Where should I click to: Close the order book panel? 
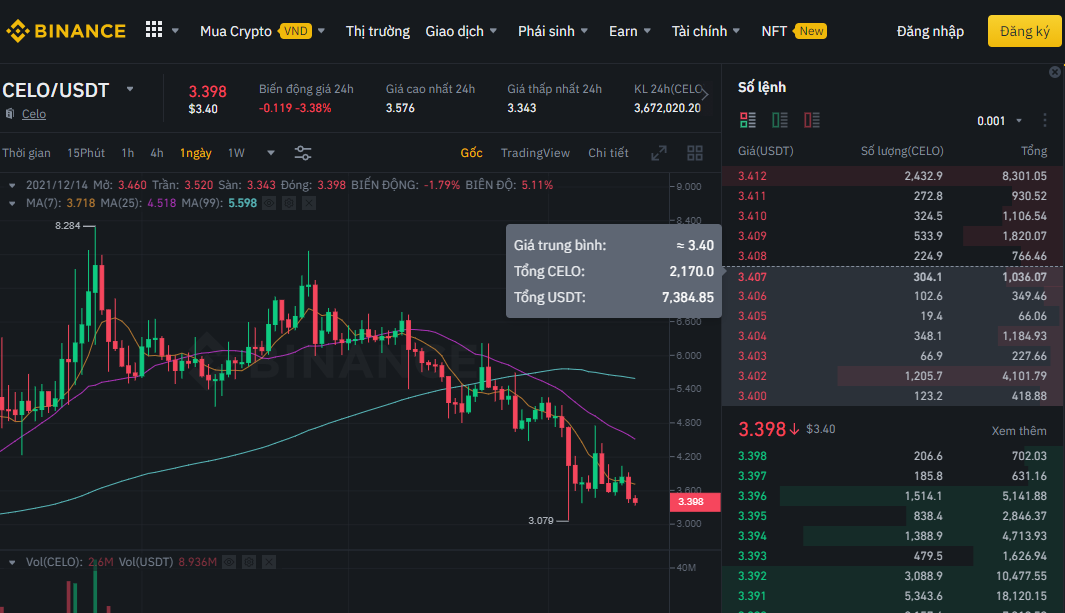1055,72
